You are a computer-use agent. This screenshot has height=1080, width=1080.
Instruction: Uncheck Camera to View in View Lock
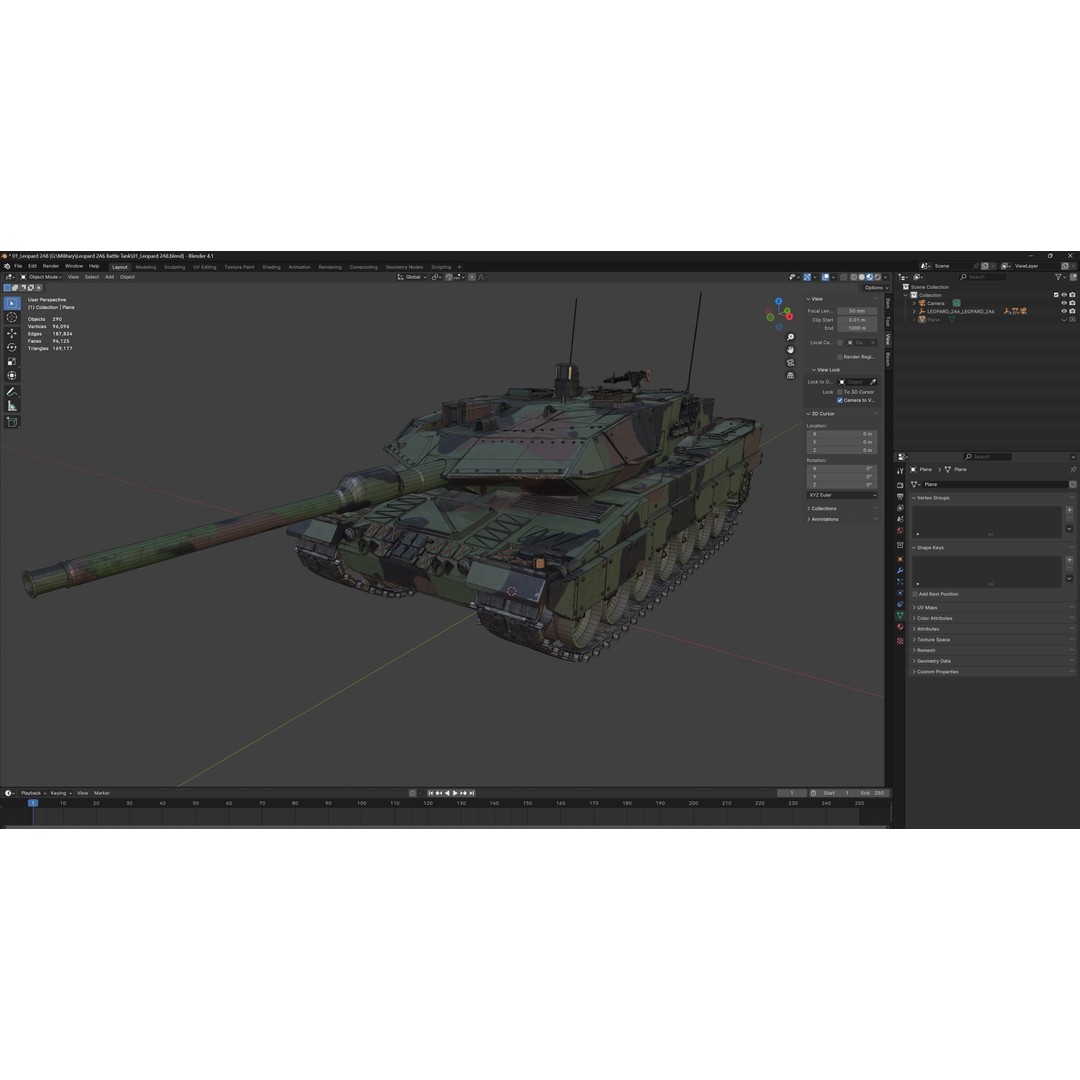pos(840,400)
